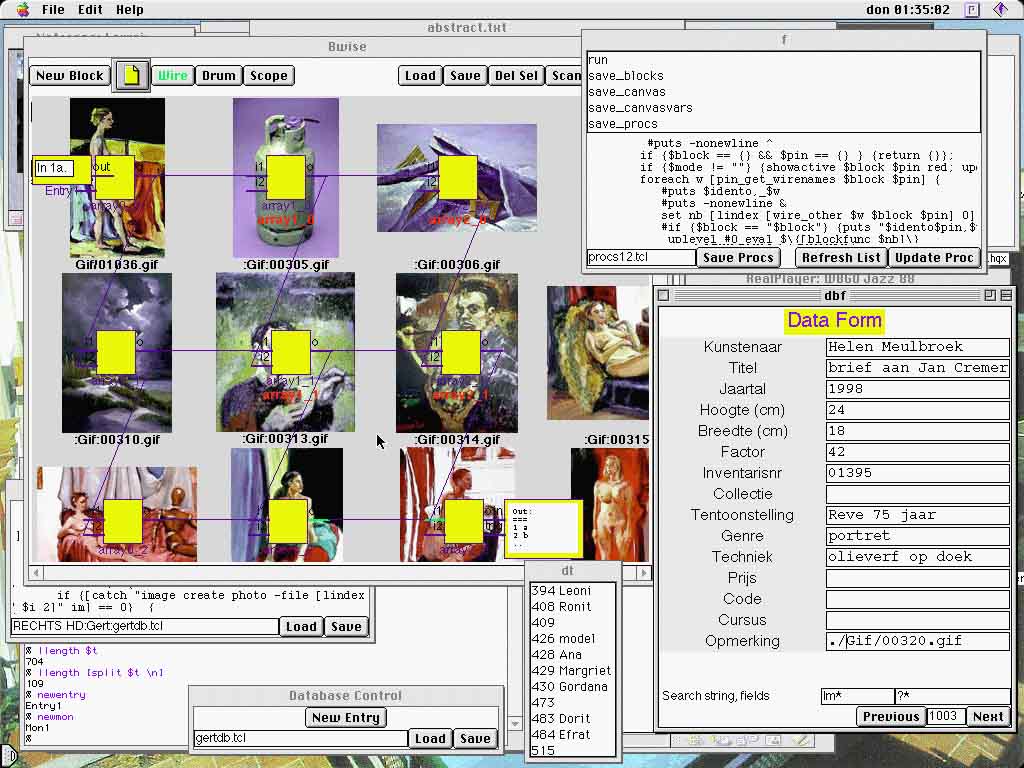The height and width of the screenshot is (768, 1024).
Task: Select '430 Gordana' in the dt list
Action: click(x=572, y=687)
